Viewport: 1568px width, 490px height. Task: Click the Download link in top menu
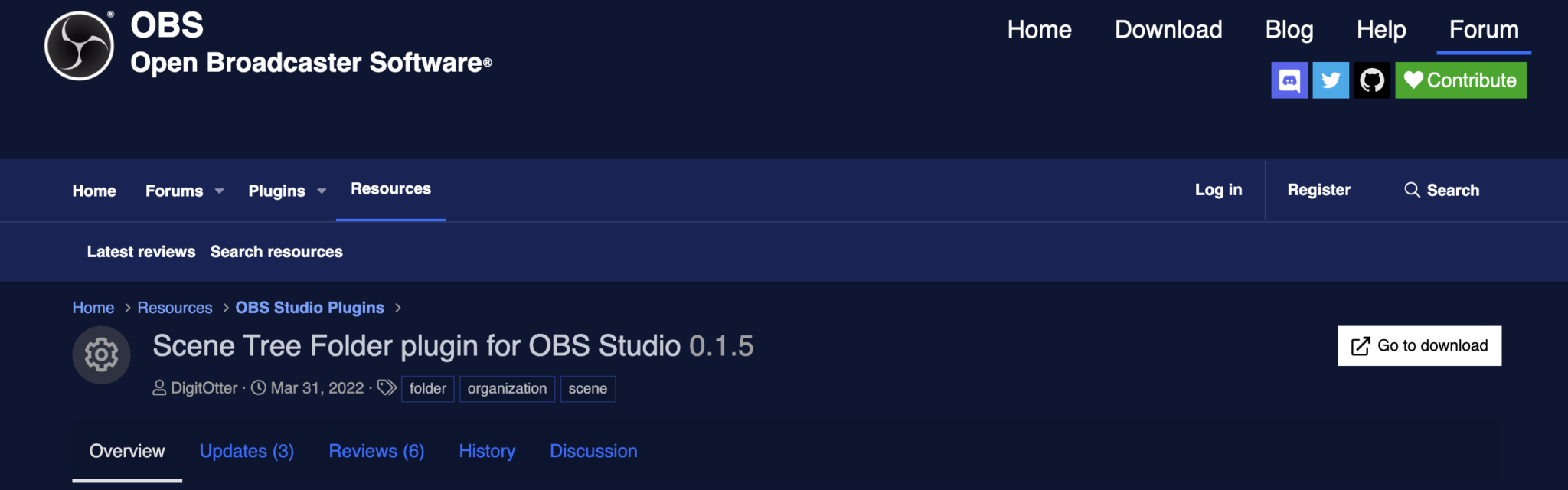(1168, 29)
